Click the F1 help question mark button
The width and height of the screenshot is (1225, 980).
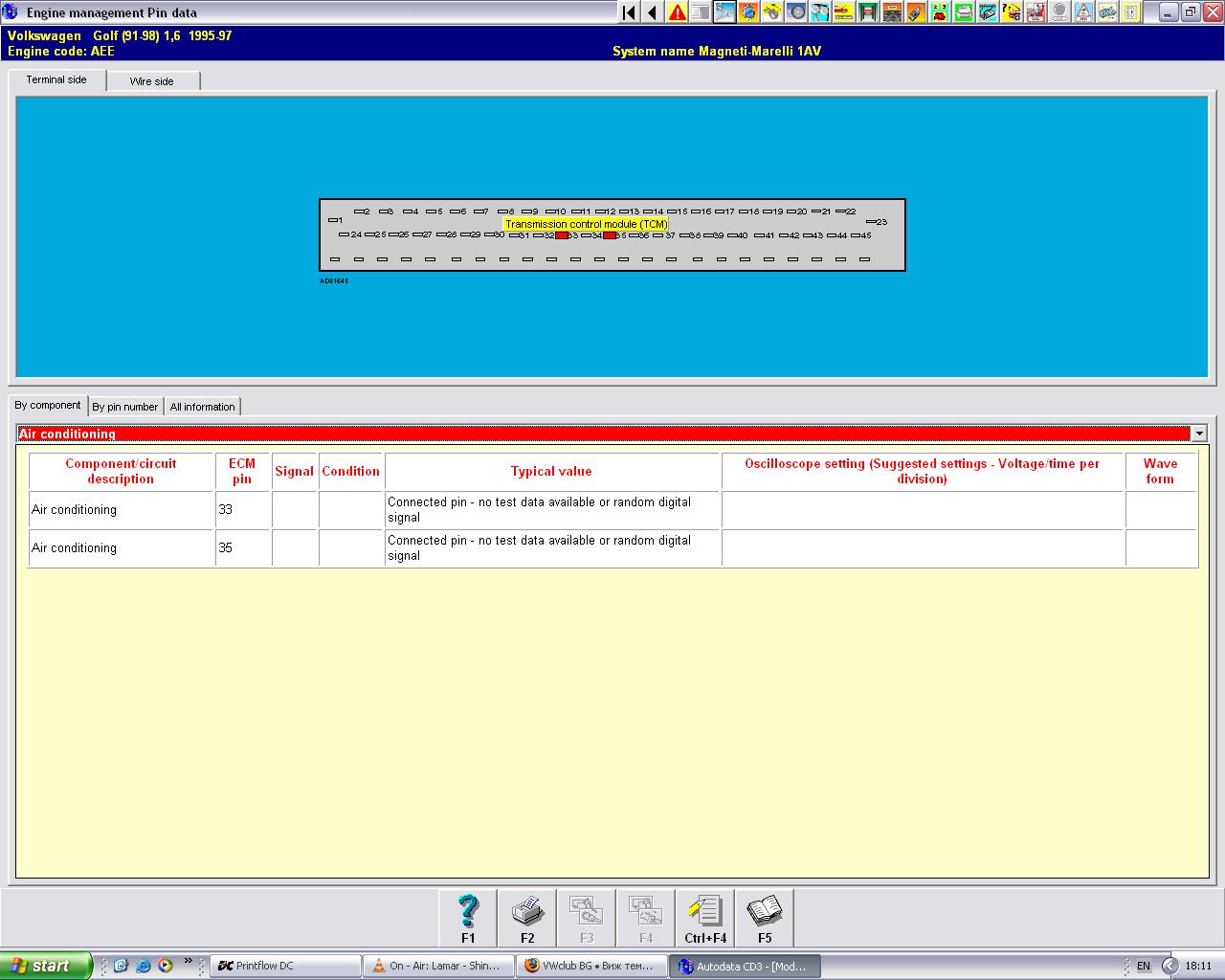pos(468,917)
